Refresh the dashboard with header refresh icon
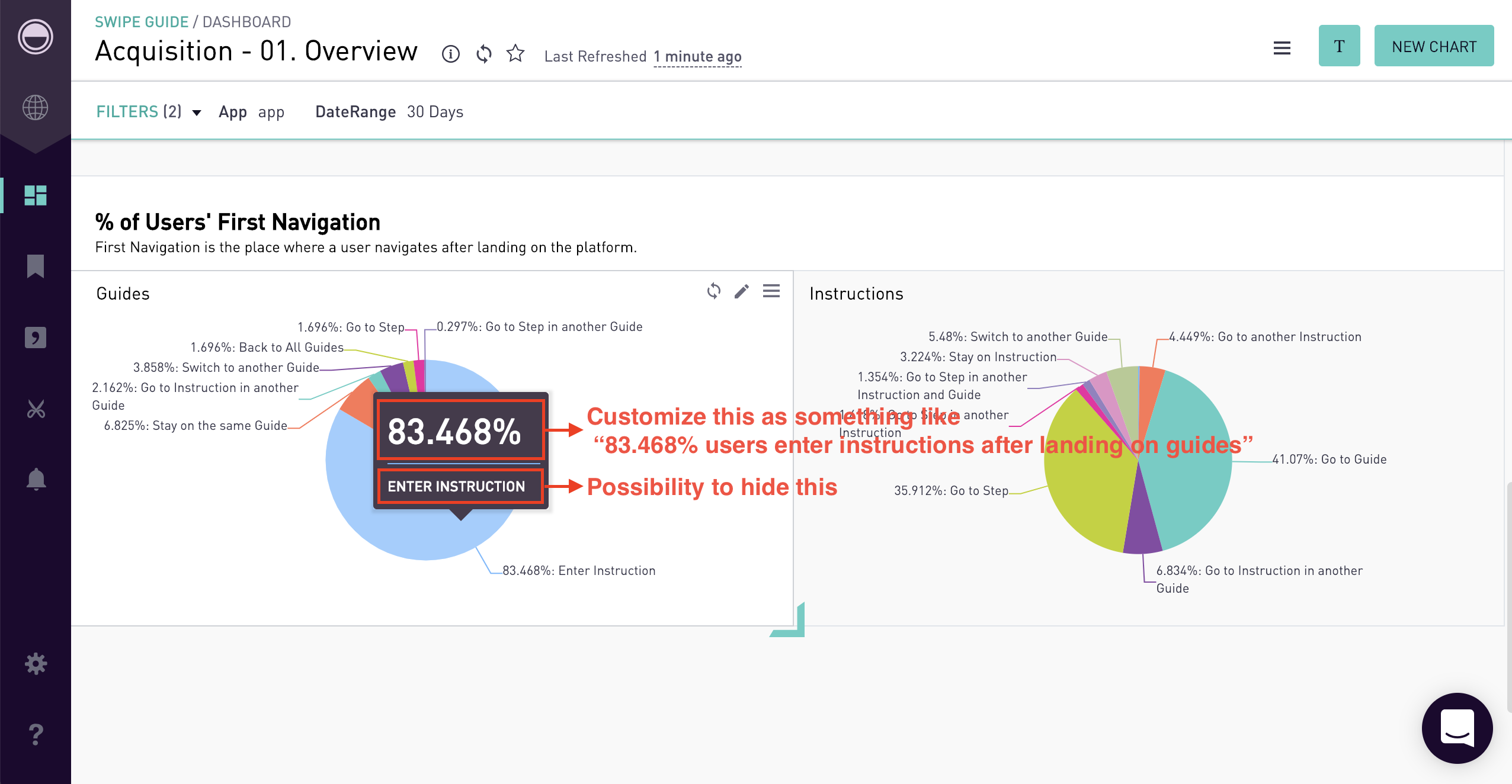Screen dimensions: 1512x784 click(x=484, y=54)
